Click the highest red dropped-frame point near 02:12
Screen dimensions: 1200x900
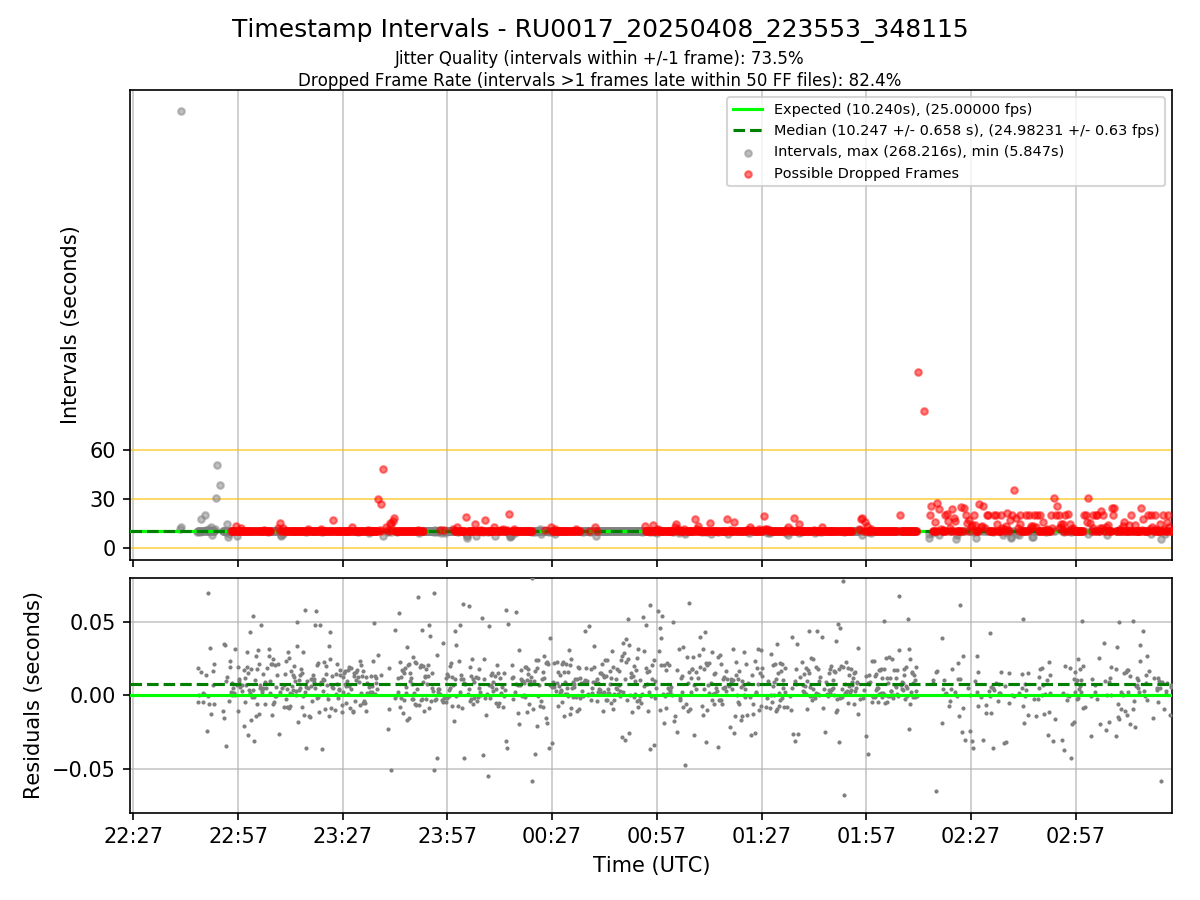coord(918,372)
